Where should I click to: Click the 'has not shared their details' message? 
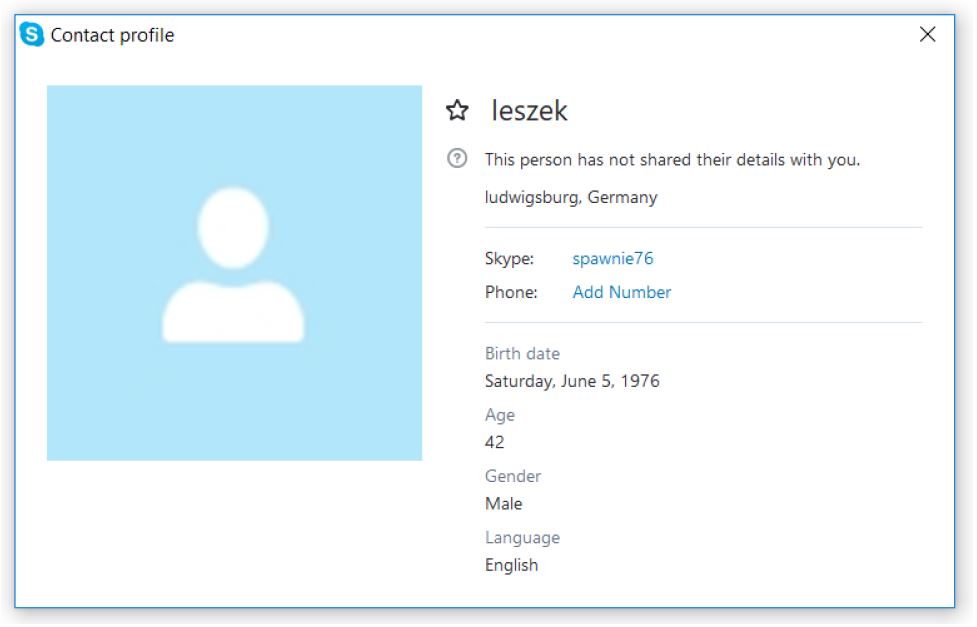pyautogui.click(x=671, y=159)
